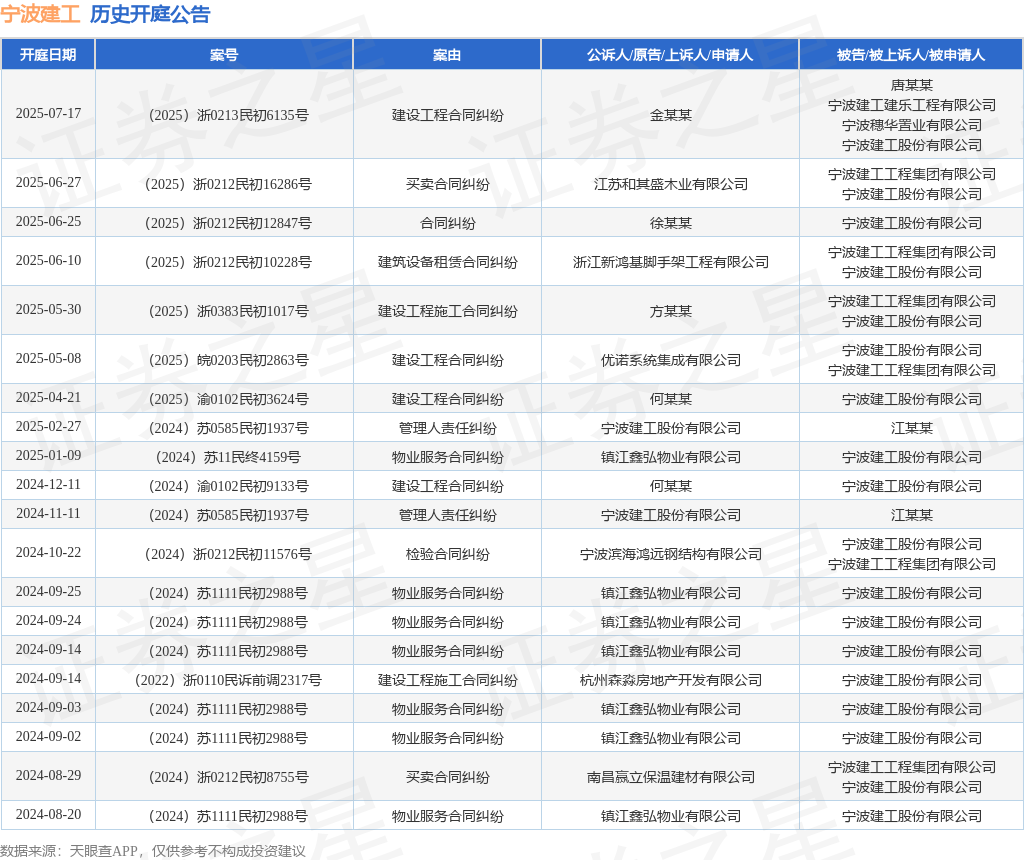Click plaintiff 杭州森淼房地产开发有限公司
Screen dimensions: 1024x860
point(671,680)
